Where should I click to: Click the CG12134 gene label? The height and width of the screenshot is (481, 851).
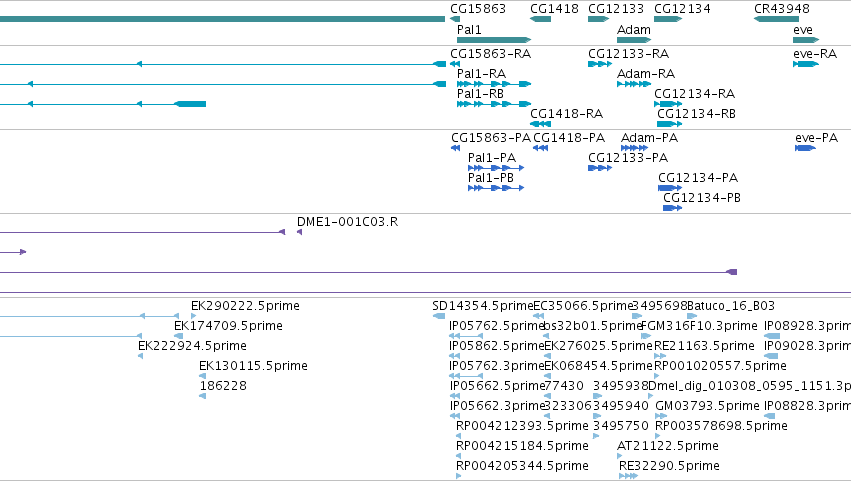[x=682, y=9]
